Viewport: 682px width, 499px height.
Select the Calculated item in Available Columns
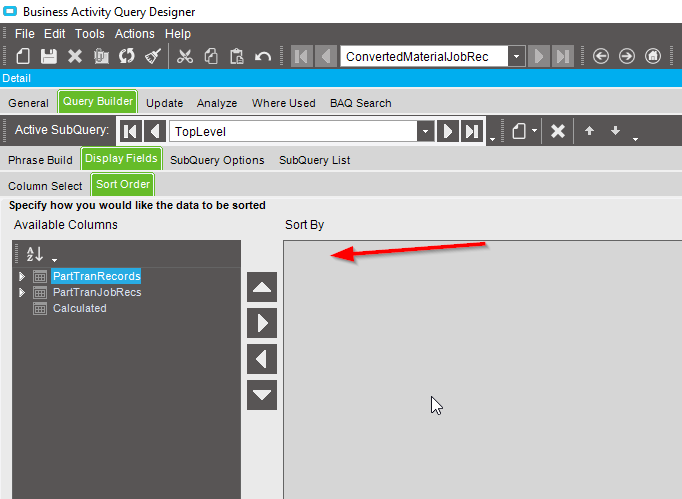click(x=79, y=308)
